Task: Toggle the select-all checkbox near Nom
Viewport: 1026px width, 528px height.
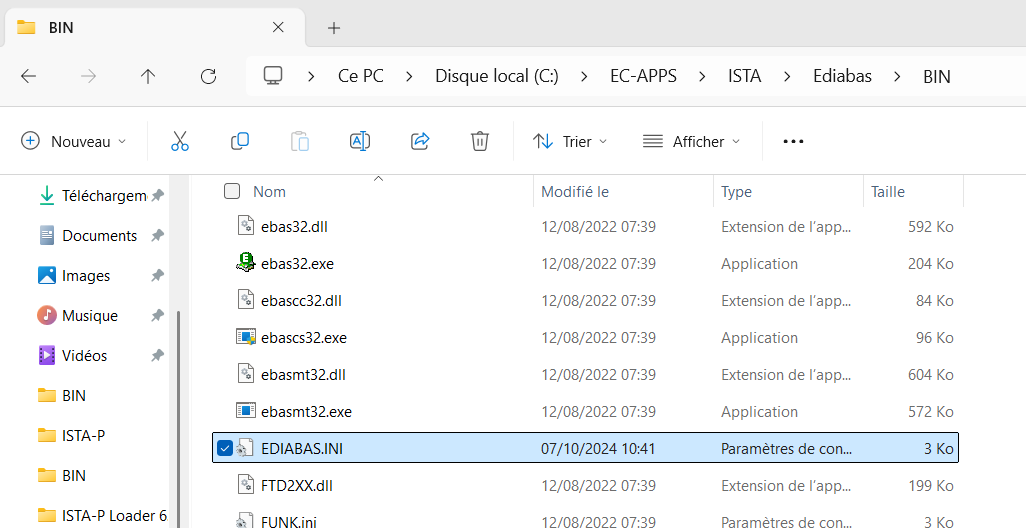Action: point(232,191)
